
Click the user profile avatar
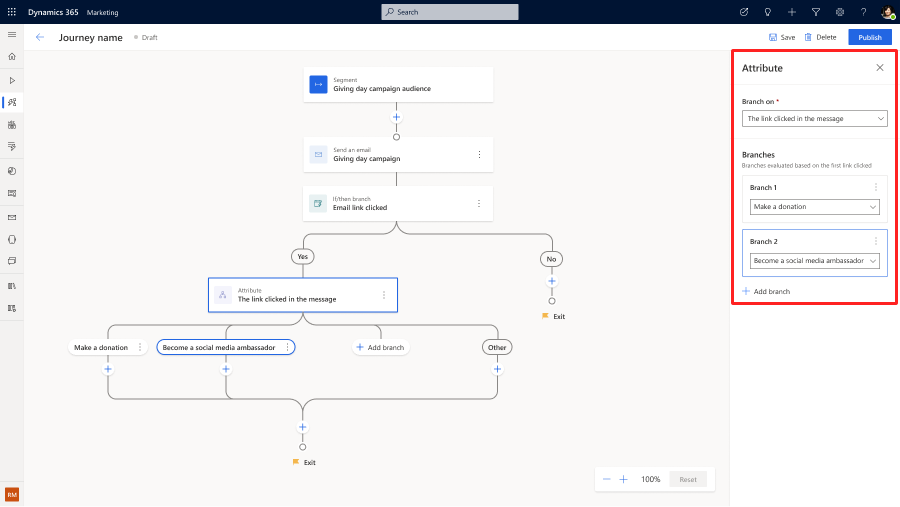[887, 12]
